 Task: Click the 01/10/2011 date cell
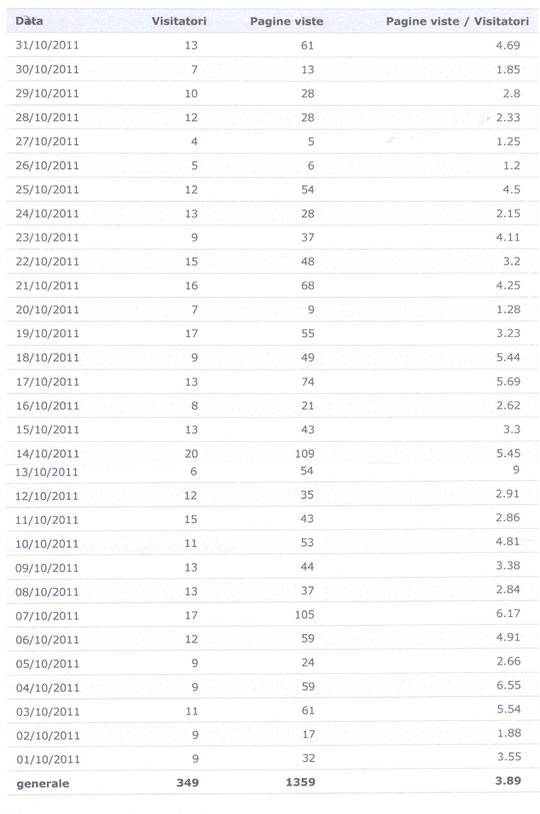click(x=48, y=759)
